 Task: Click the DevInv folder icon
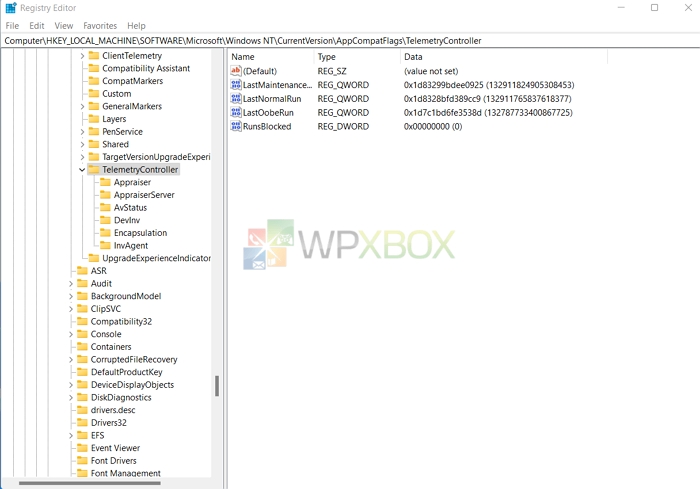click(x=105, y=220)
